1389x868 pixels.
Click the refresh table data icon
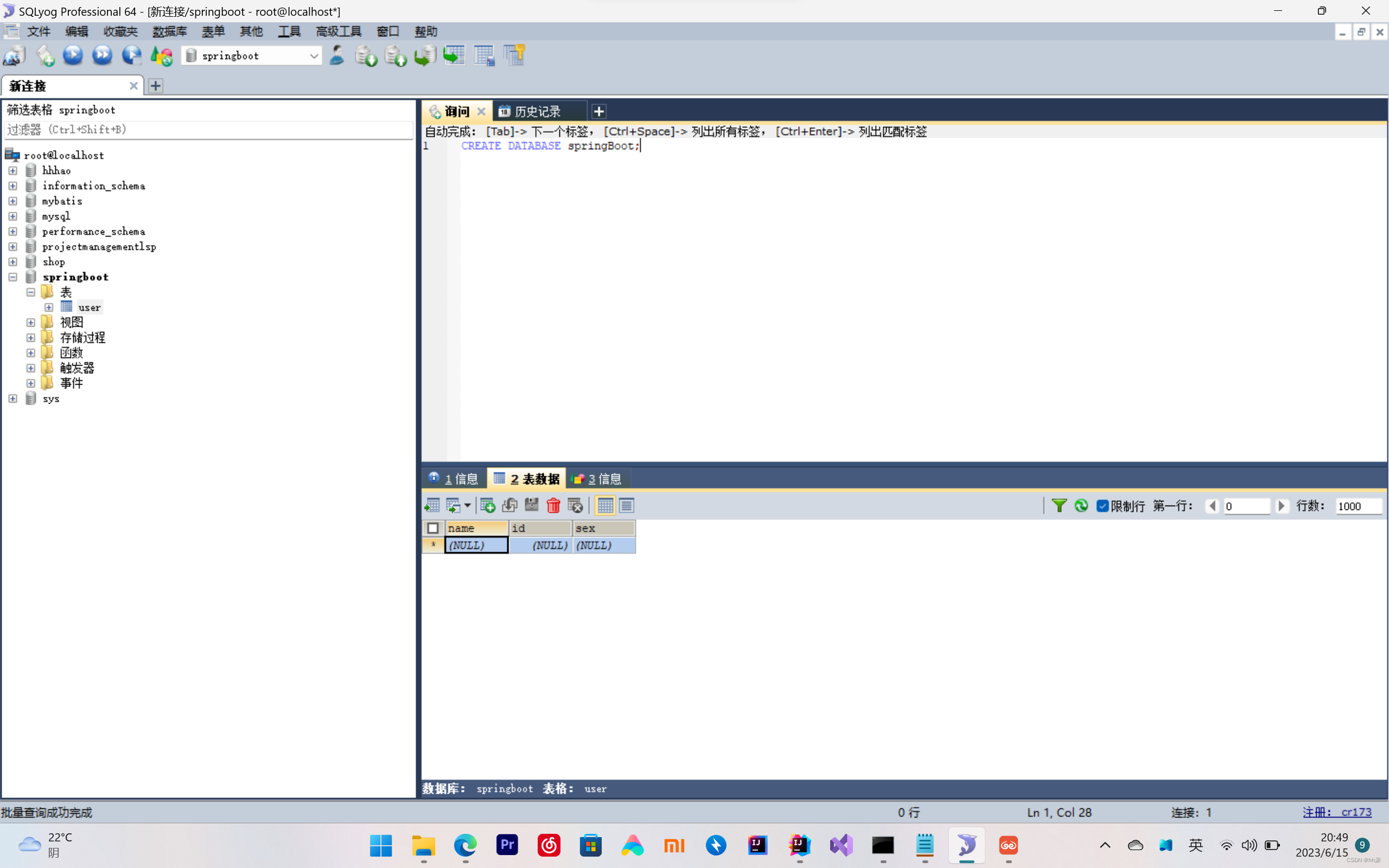point(1081,506)
